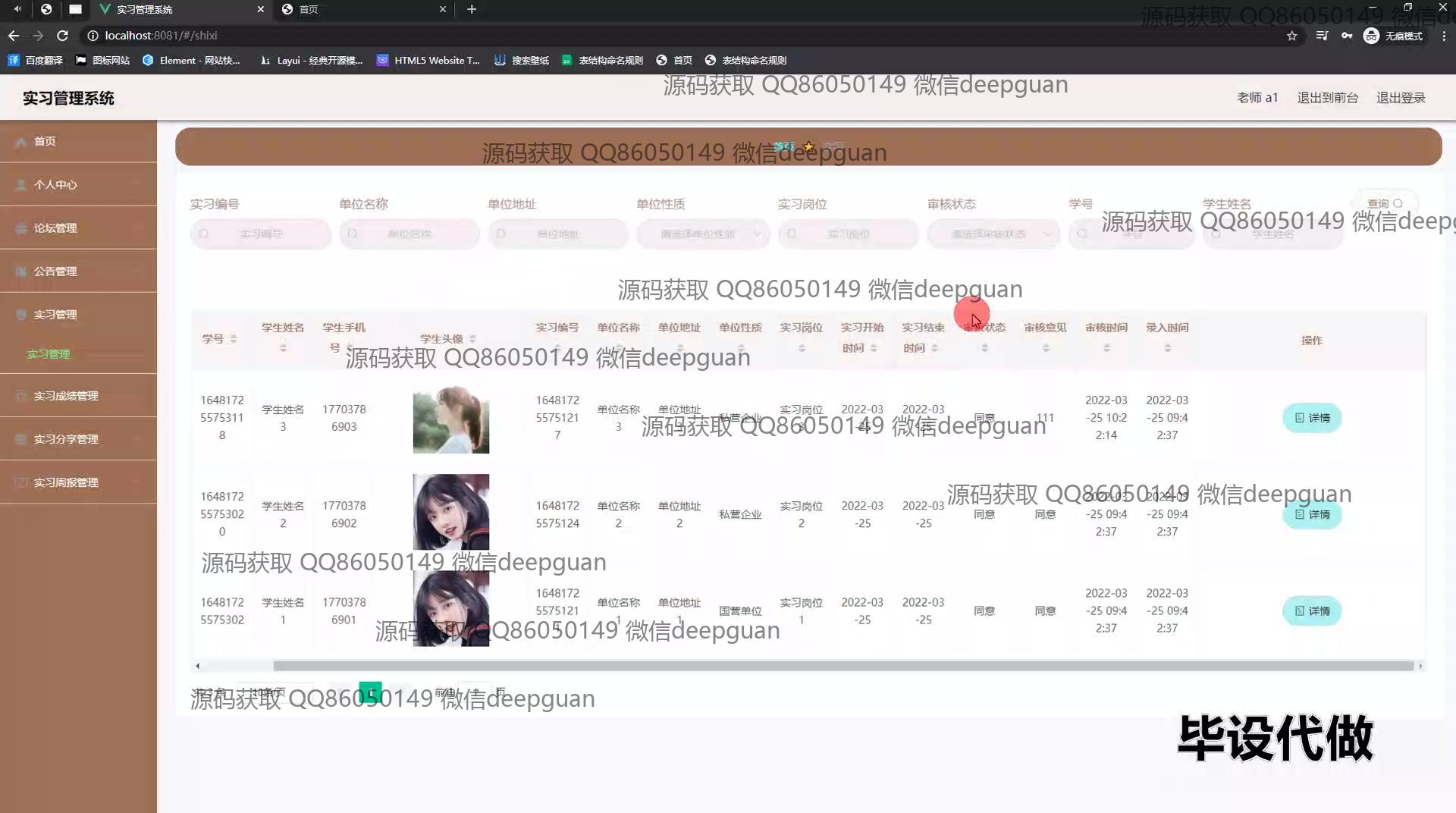1456x813 pixels.
Task: Focus 单位地址 search field
Action: [558, 234]
